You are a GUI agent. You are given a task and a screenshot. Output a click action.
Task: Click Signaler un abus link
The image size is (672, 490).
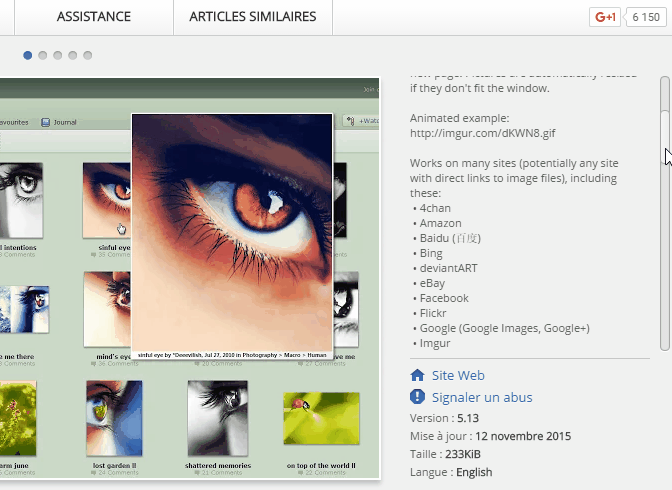pyautogui.click(x=482, y=397)
